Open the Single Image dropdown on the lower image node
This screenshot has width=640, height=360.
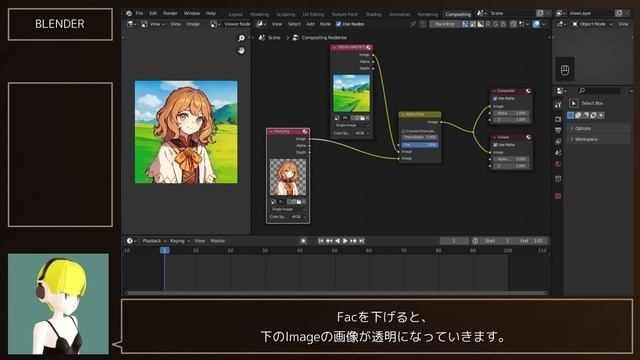[288, 209]
